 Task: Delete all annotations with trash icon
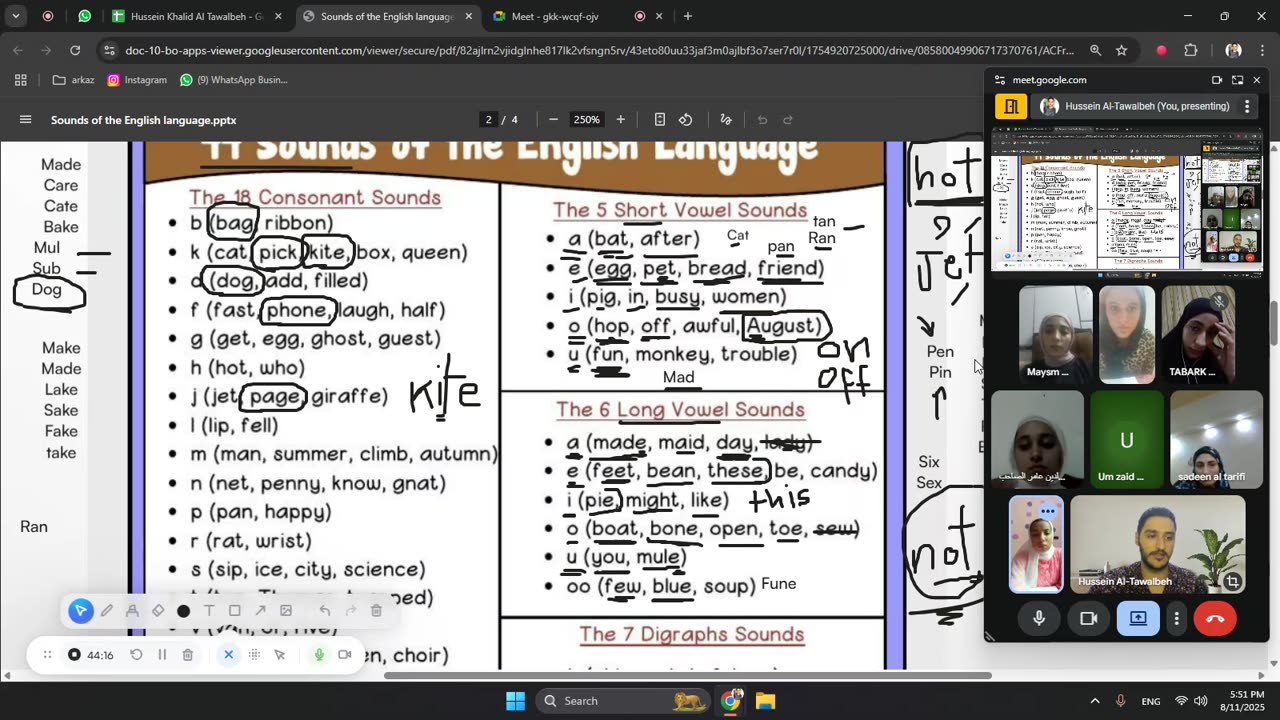point(376,611)
